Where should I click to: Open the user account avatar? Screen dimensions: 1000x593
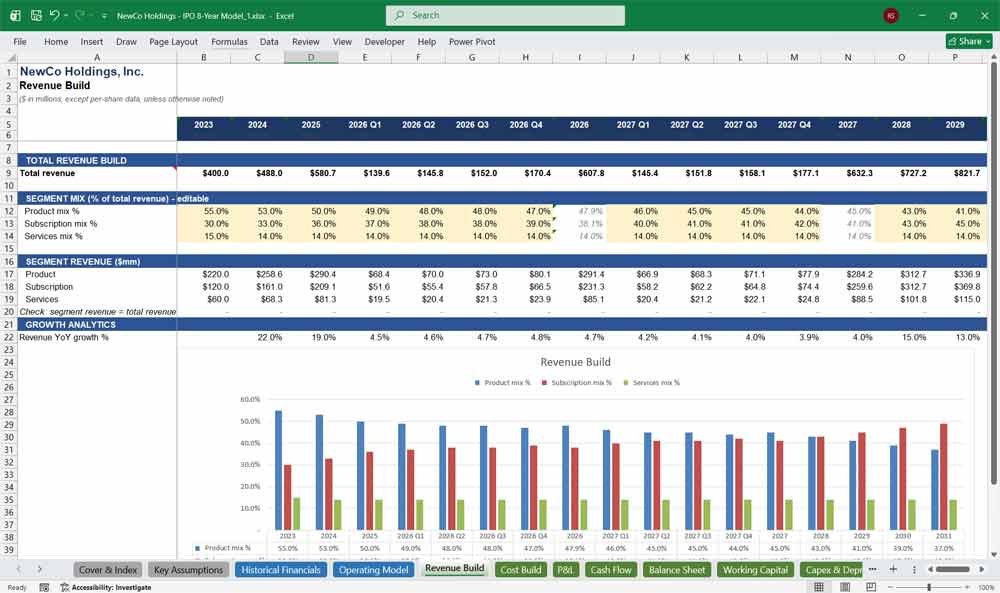coord(891,16)
